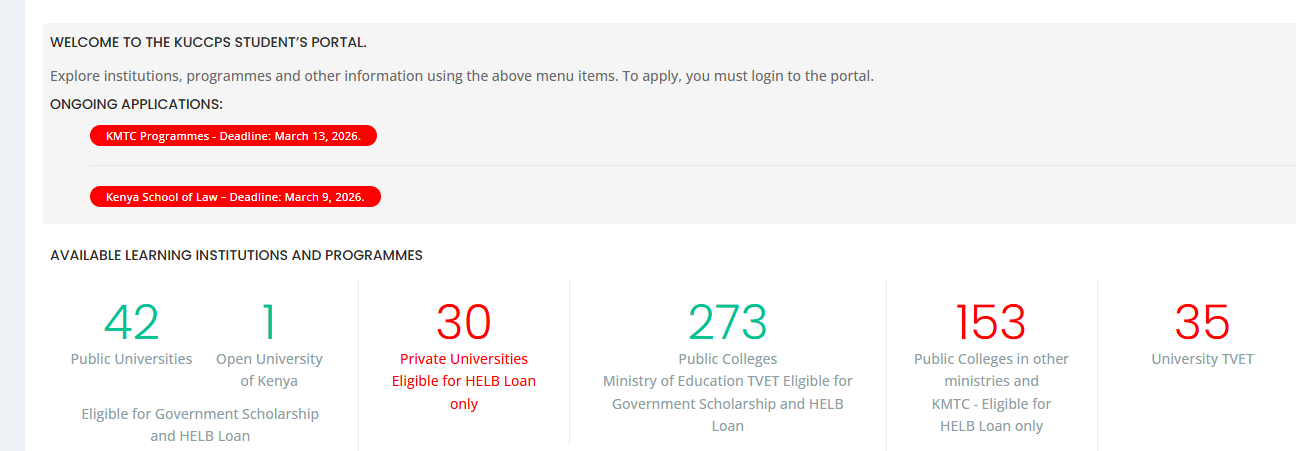
Task: Open the Public Universities label
Action: [131, 359]
